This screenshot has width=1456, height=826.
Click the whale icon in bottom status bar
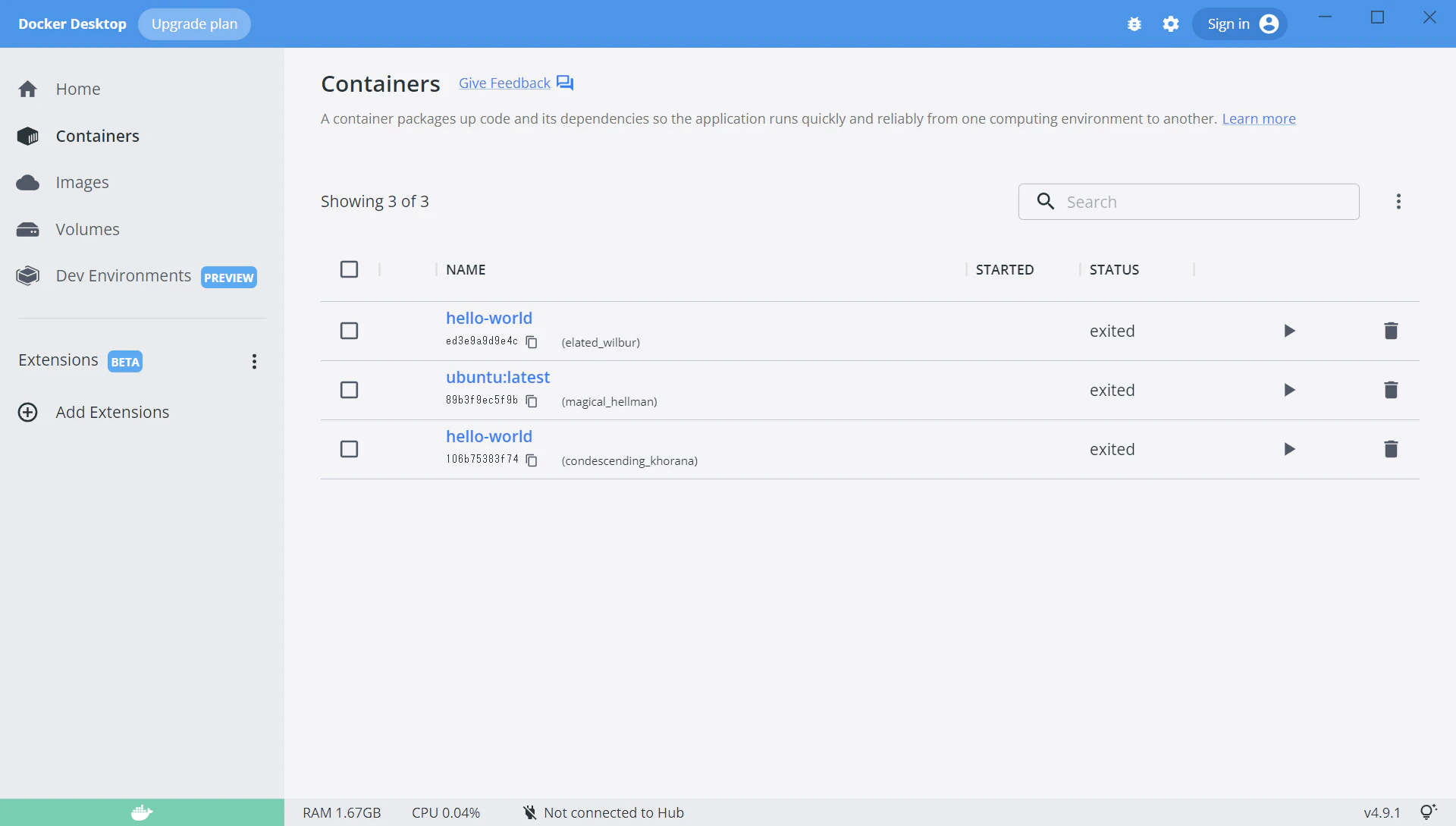[142, 812]
